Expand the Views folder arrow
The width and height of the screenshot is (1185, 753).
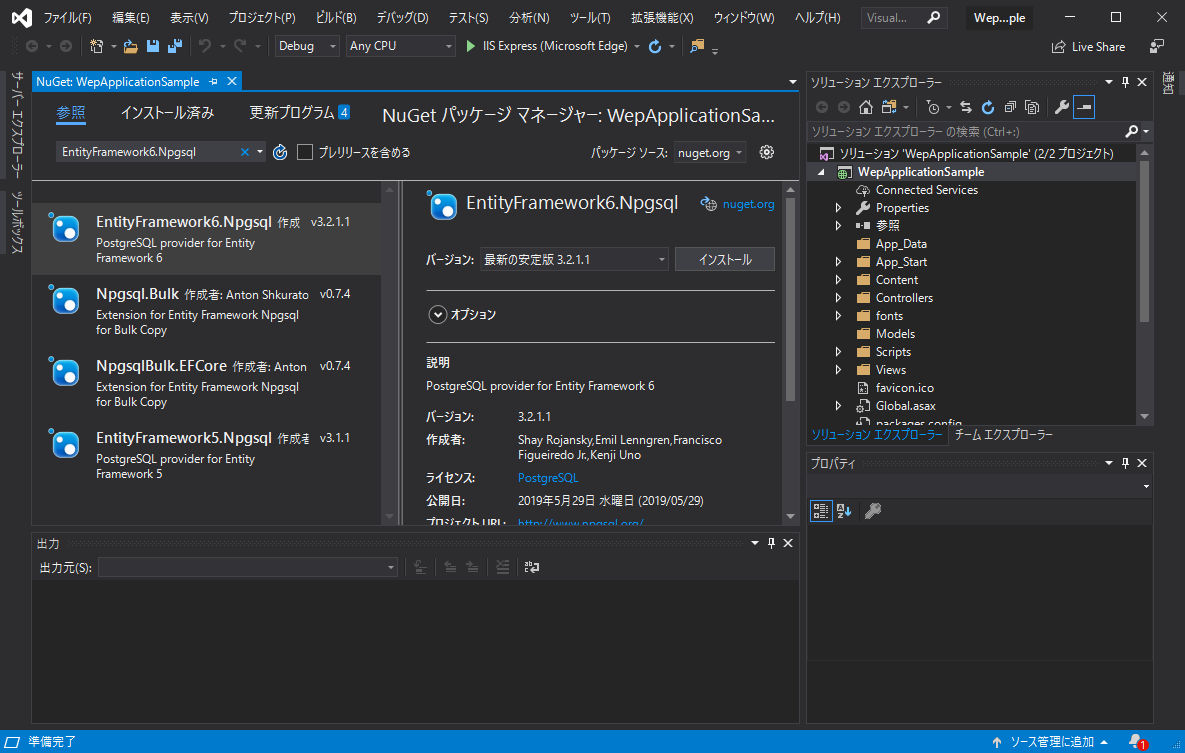[838, 370]
